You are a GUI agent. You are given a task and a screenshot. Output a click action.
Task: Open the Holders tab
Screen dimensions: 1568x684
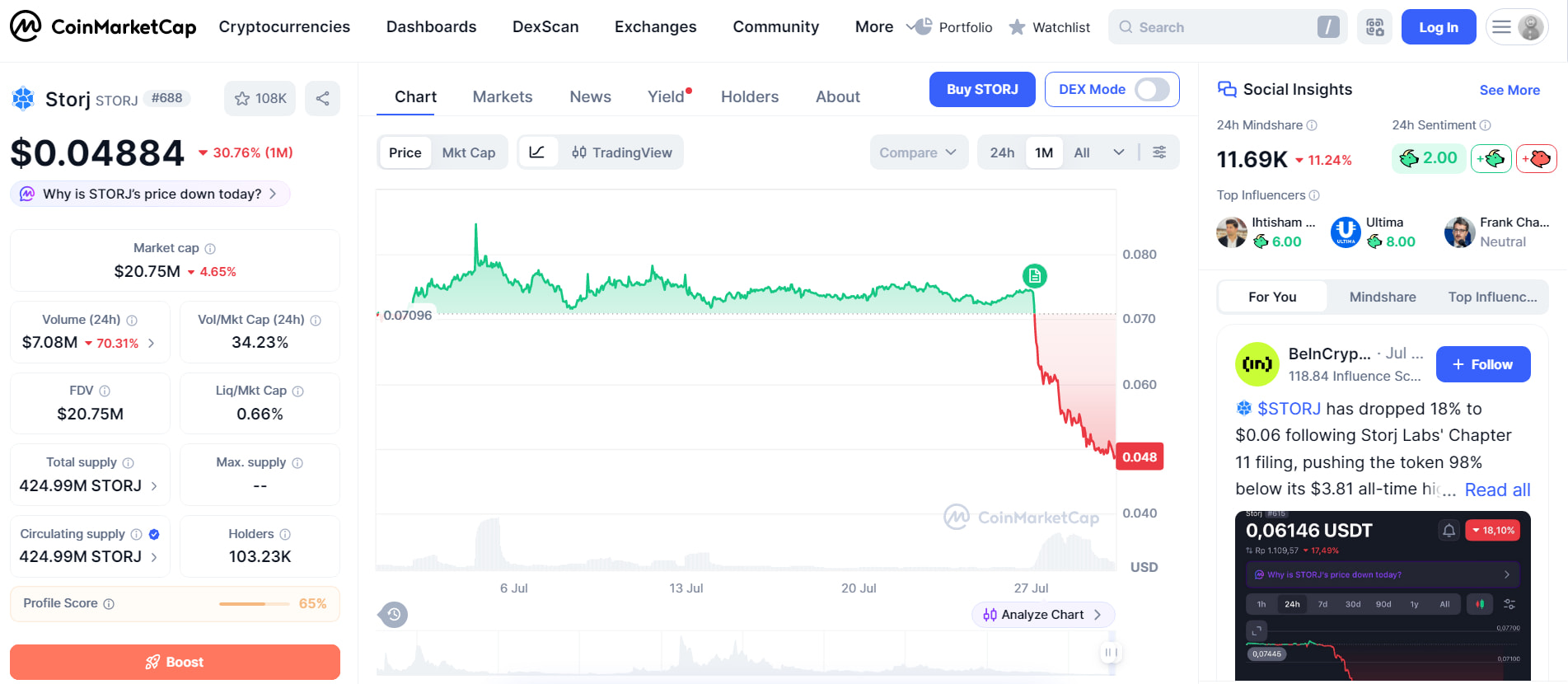(x=750, y=96)
